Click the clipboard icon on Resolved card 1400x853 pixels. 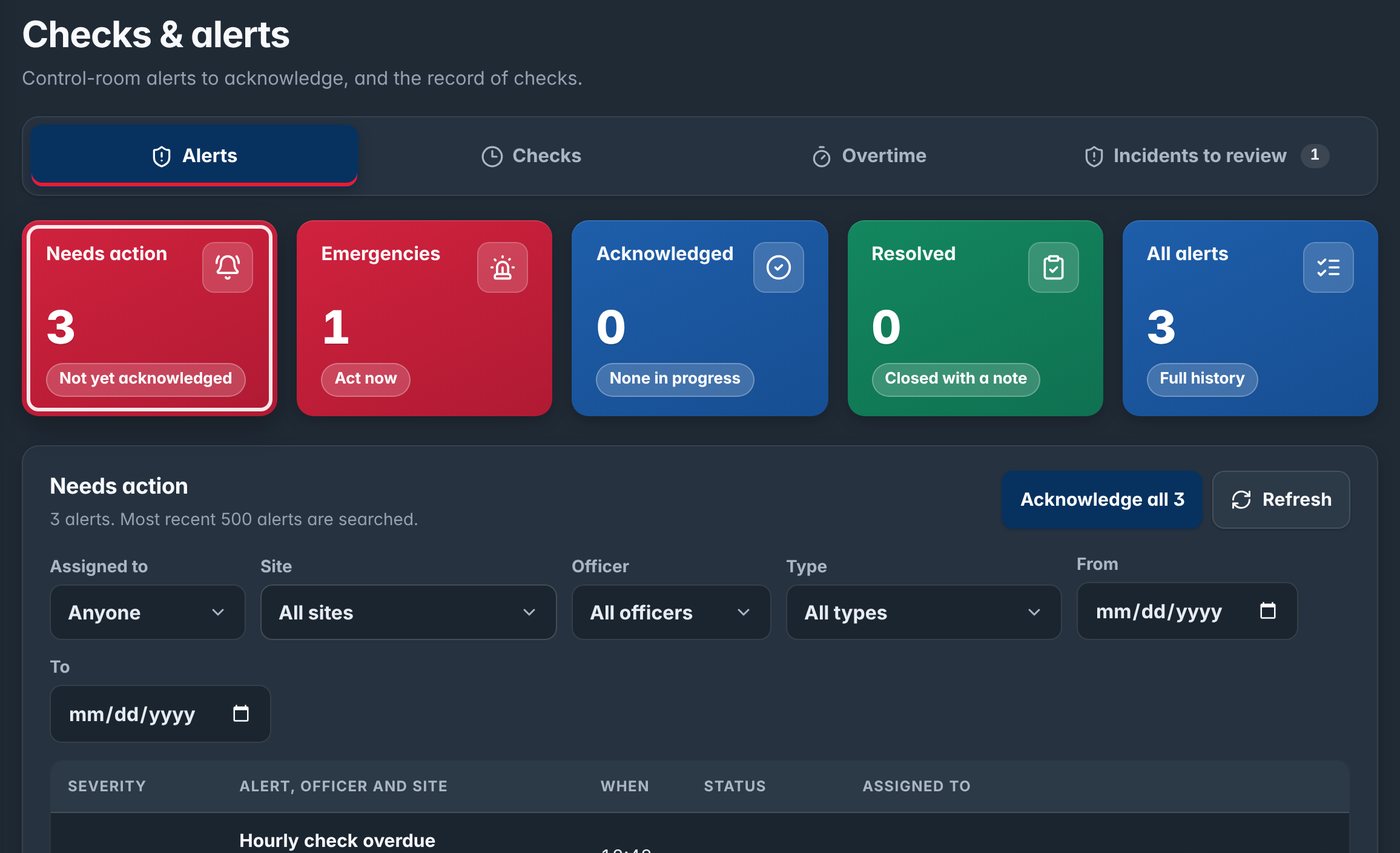pos(1053,267)
